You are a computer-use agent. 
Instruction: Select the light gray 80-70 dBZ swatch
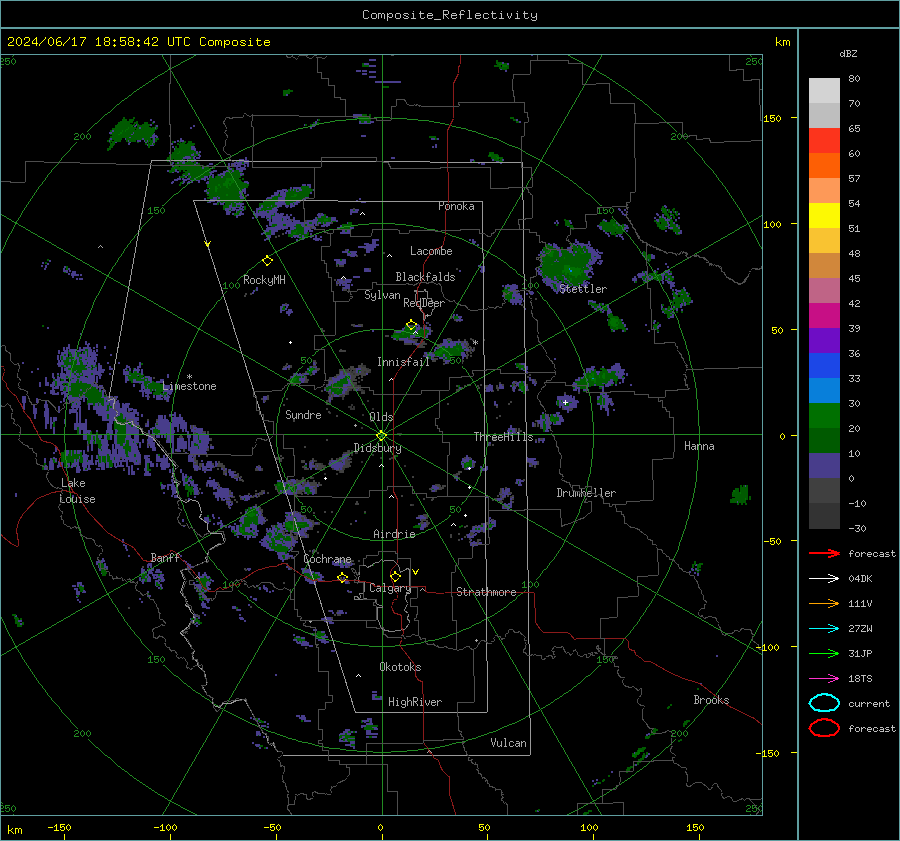[824, 91]
